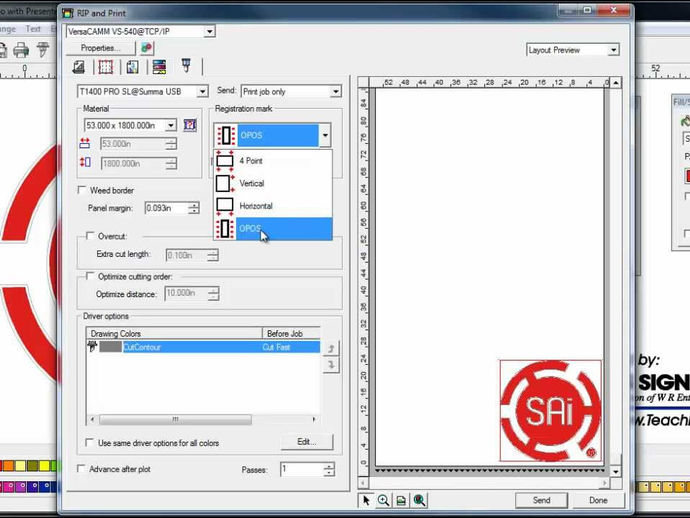Click the Drawing Colors column header
The width and height of the screenshot is (690, 518).
click(174, 333)
